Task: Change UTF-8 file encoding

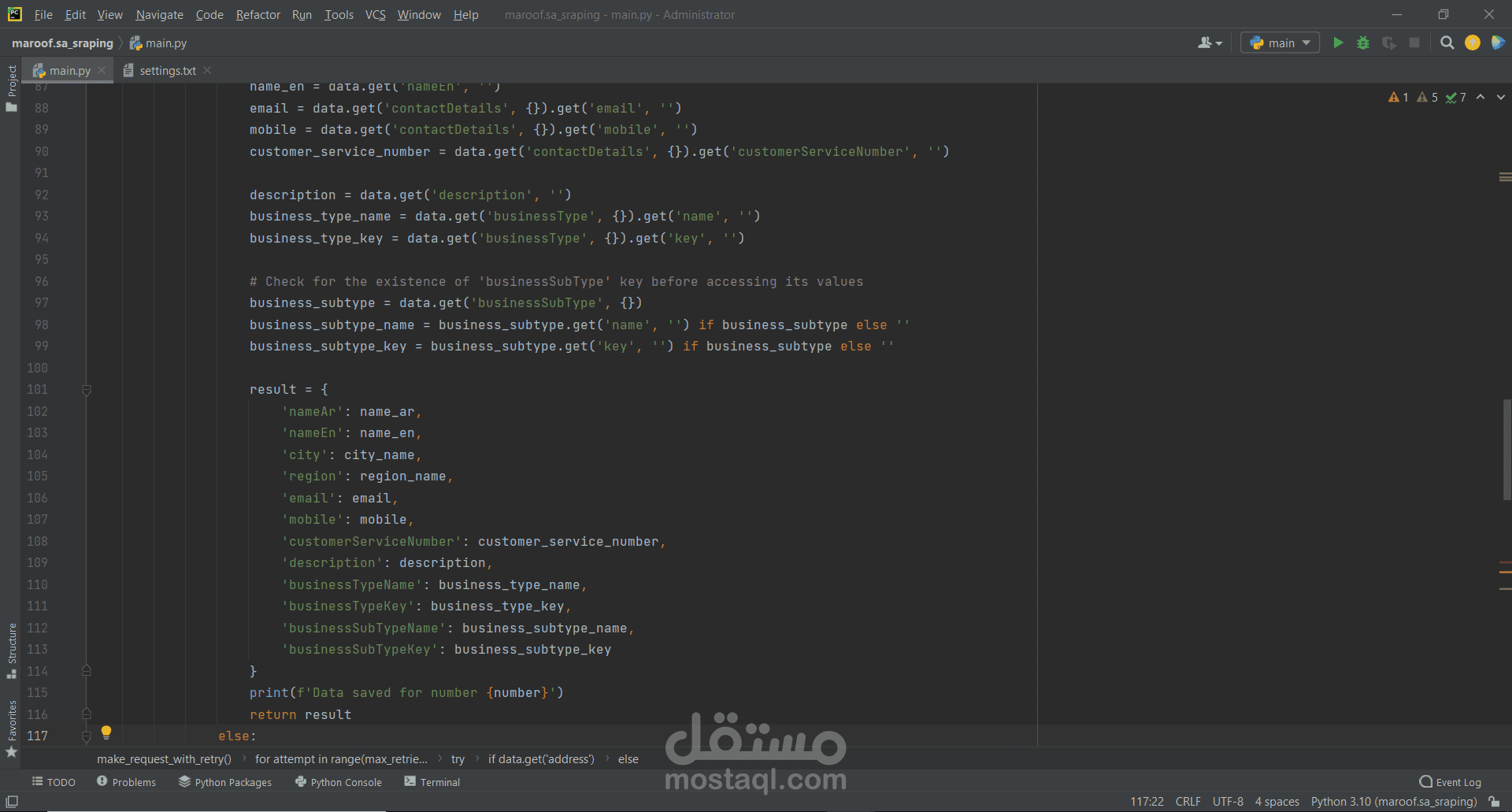Action: pos(1228,802)
